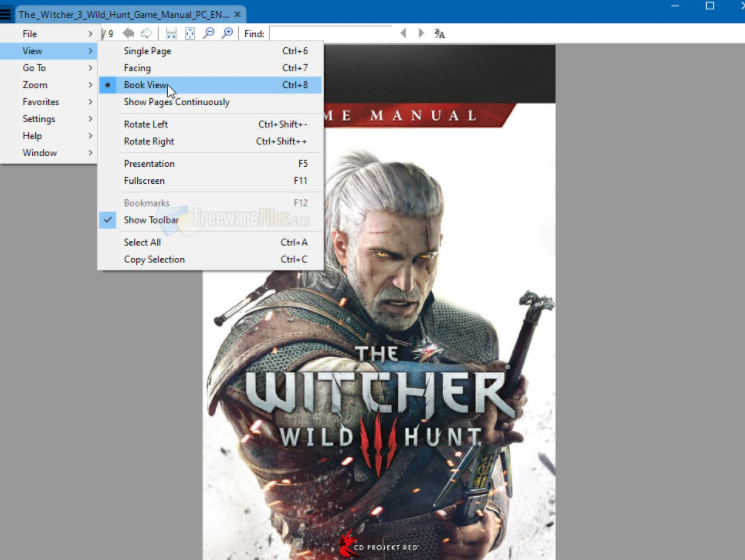Click Select All menu entry
745x560 pixels.
(210, 243)
